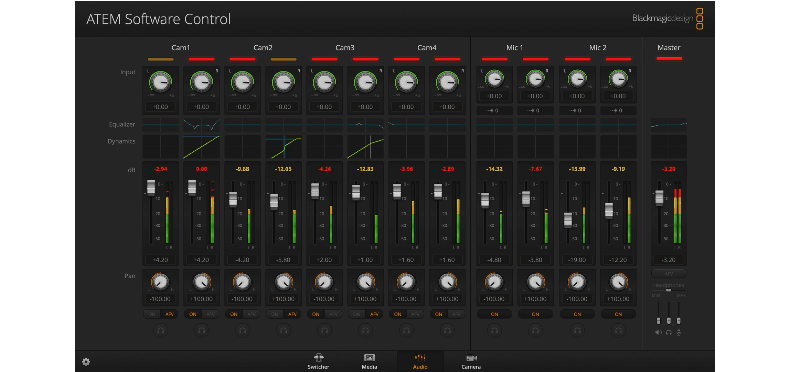Viewport: 790px width, 372px height.
Task: Switch to the Media page
Action: coord(369,361)
